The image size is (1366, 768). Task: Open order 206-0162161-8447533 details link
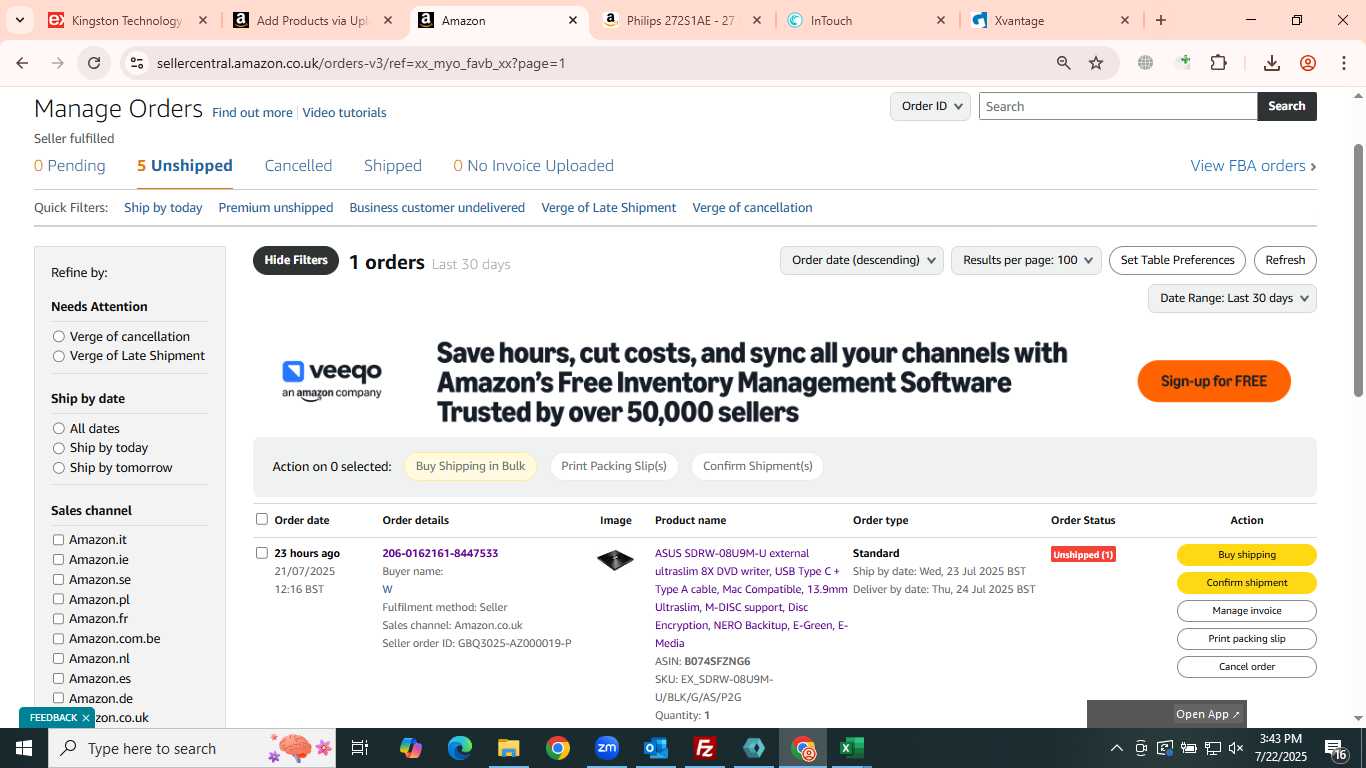(440, 553)
